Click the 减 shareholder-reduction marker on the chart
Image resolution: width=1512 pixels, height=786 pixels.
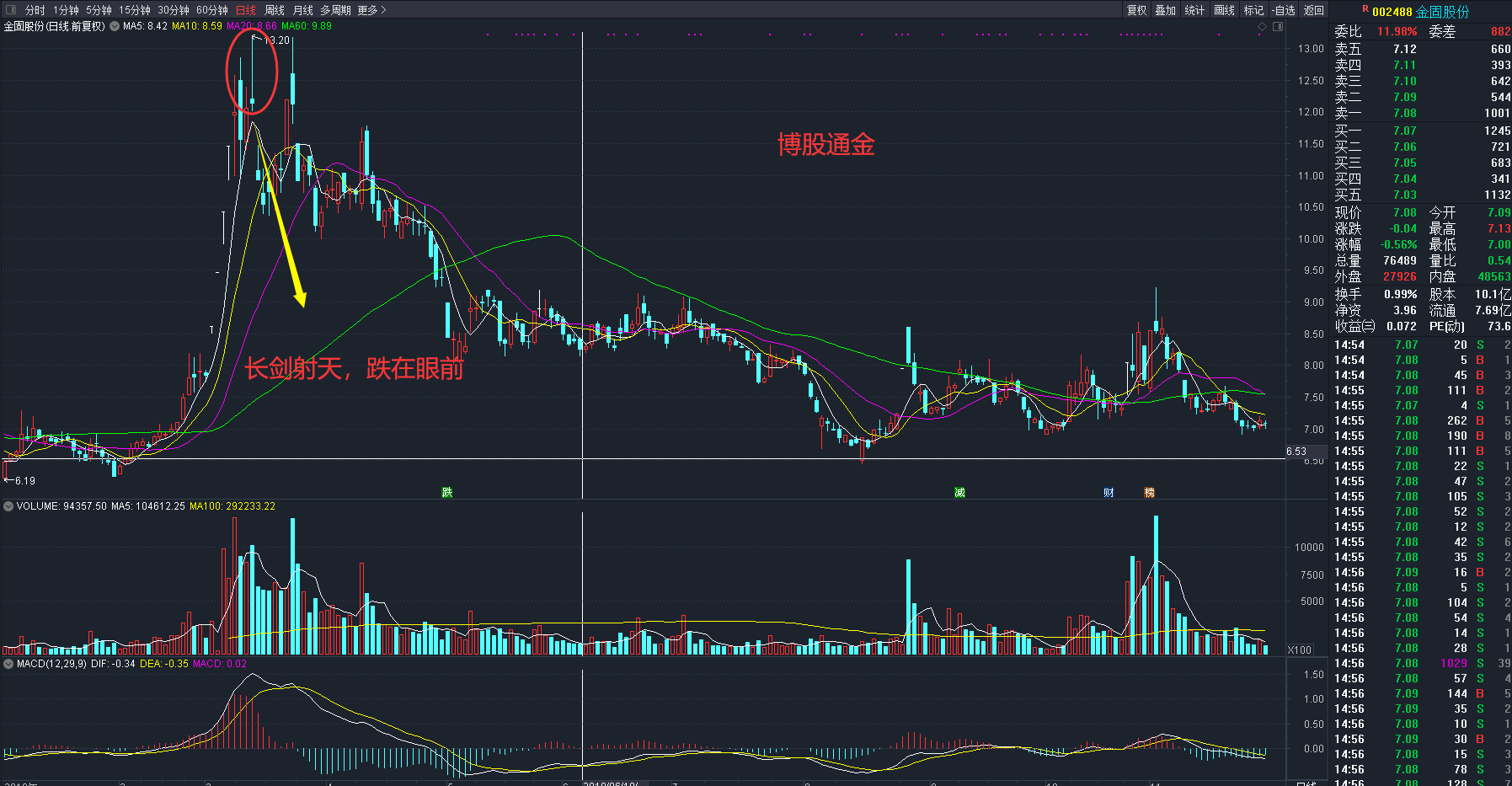coord(959,492)
